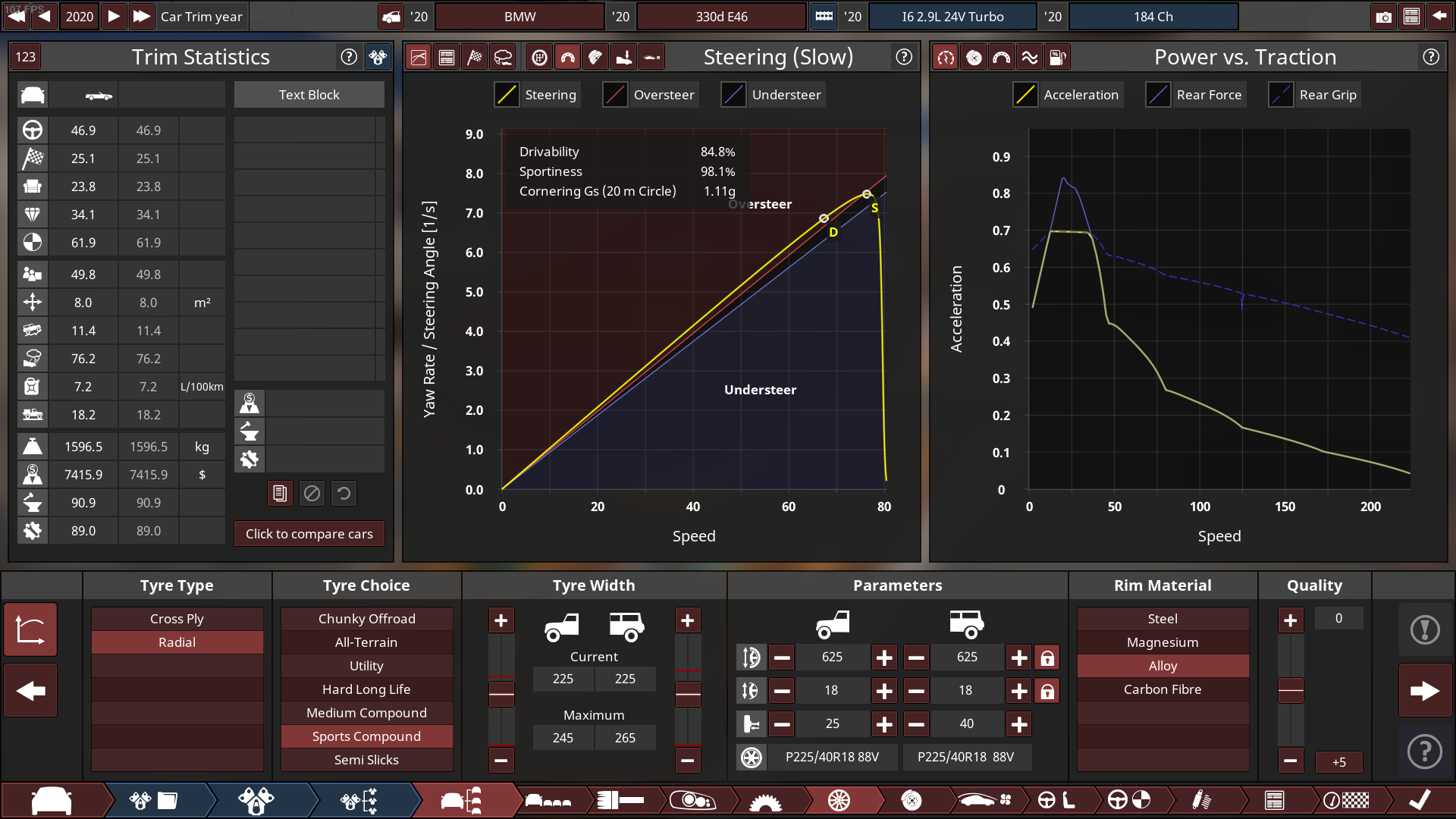Jump back to the earliest trim year
This screenshot has width=1456, height=819.
coord(17,16)
